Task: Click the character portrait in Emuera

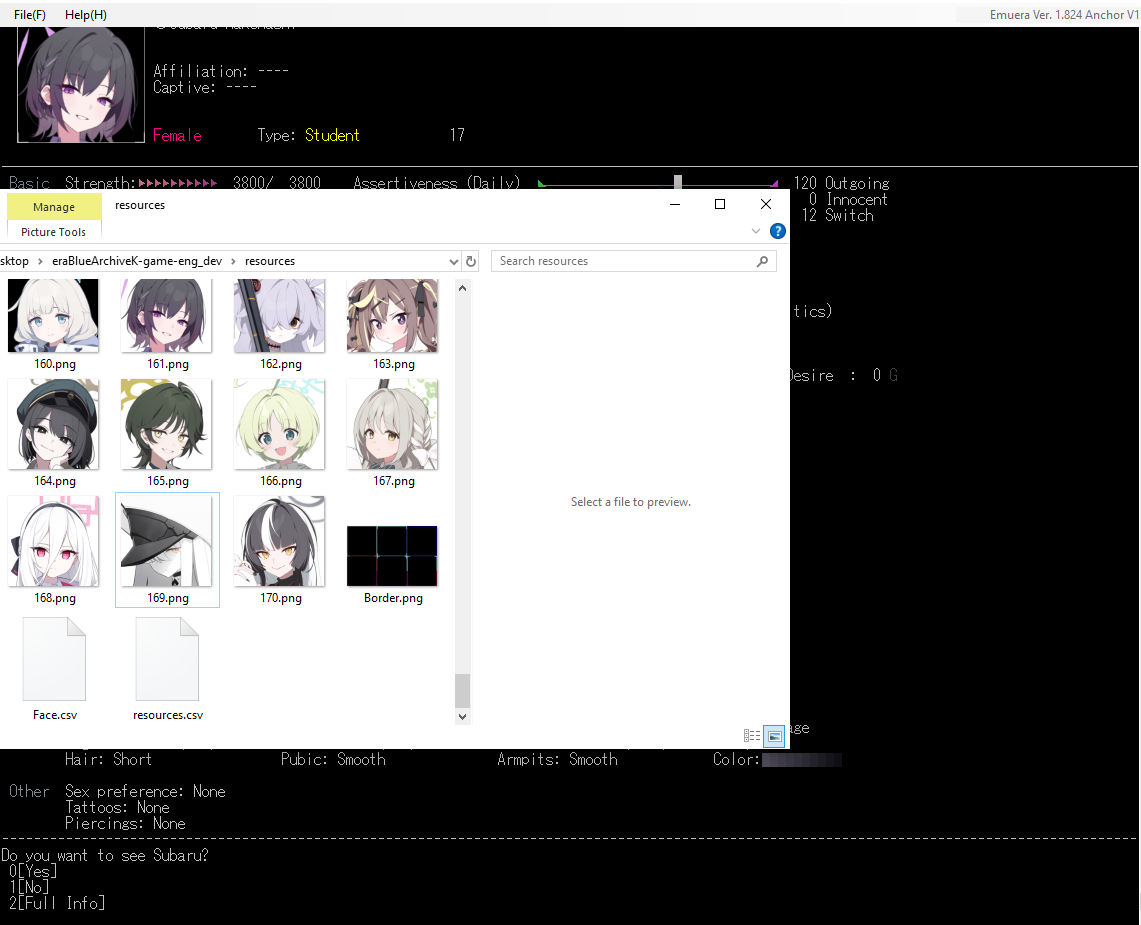Action: [81, 84]
